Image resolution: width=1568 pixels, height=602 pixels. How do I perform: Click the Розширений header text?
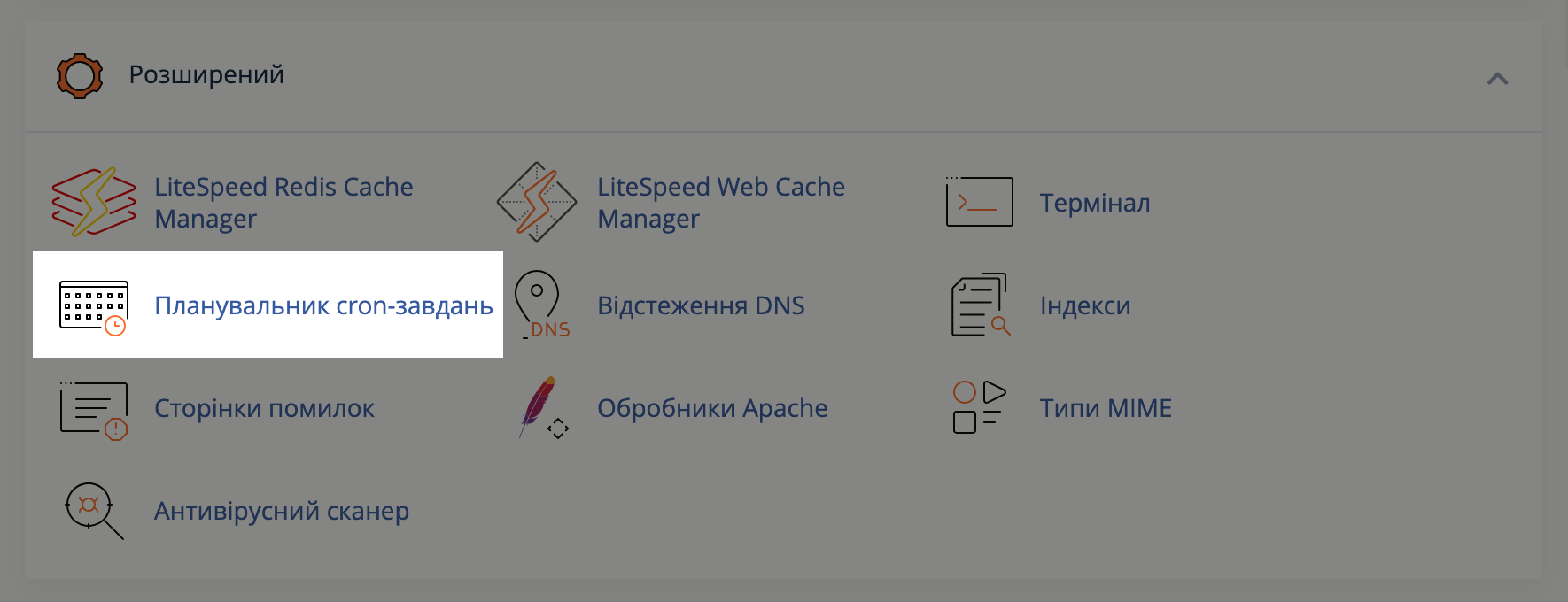(x=206, y=75)
